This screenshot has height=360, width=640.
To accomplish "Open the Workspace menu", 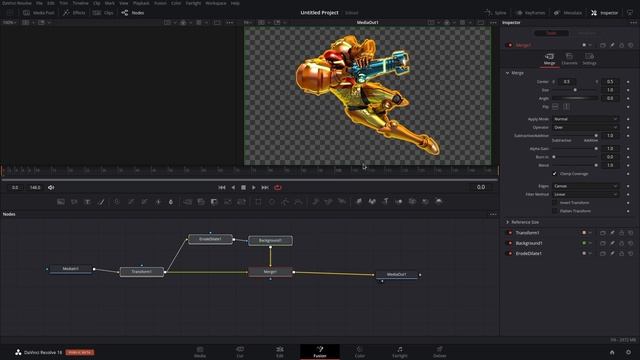I will (x=216, y=3).
